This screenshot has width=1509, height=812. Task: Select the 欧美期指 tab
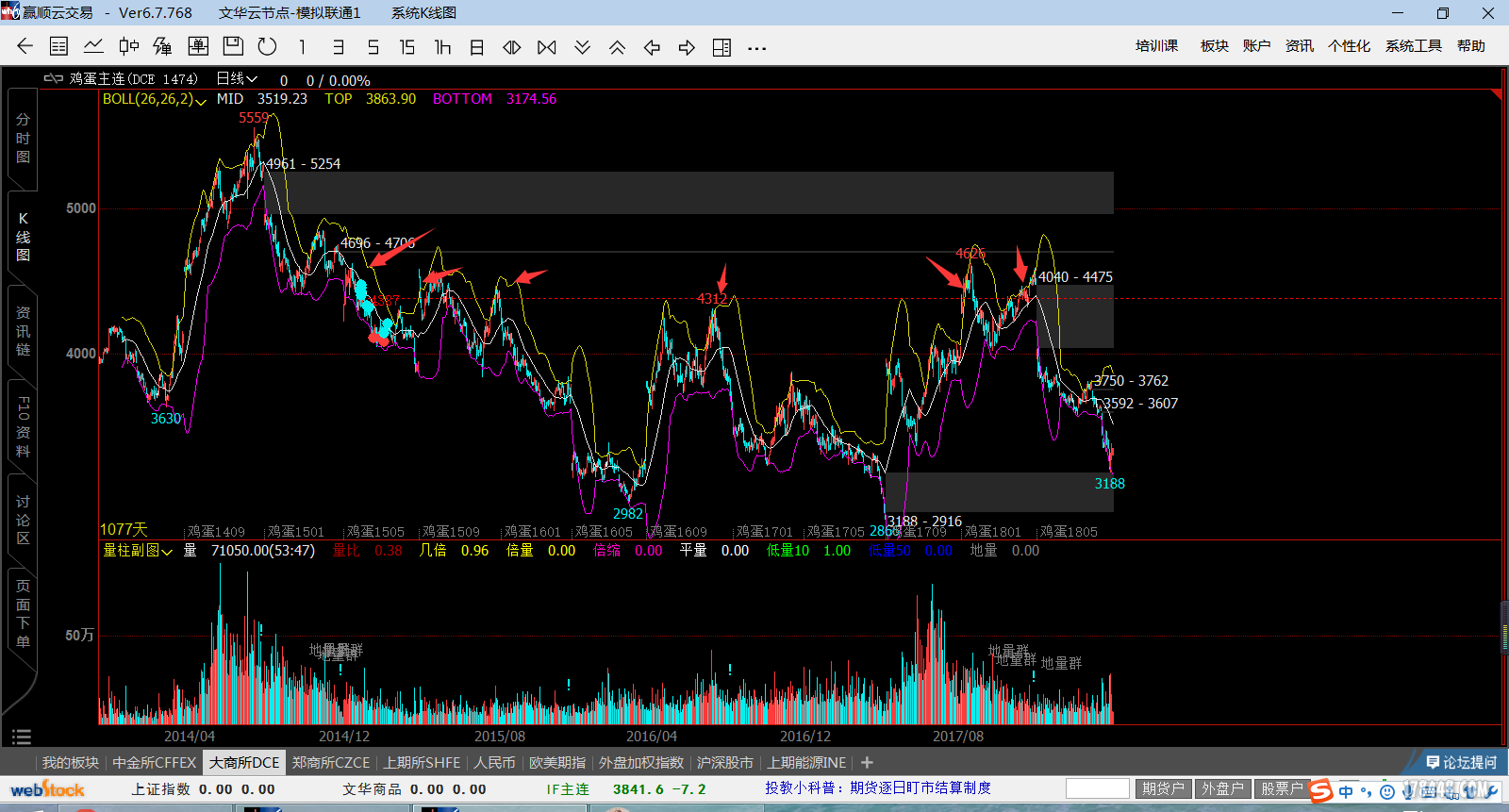pos(557,762)
